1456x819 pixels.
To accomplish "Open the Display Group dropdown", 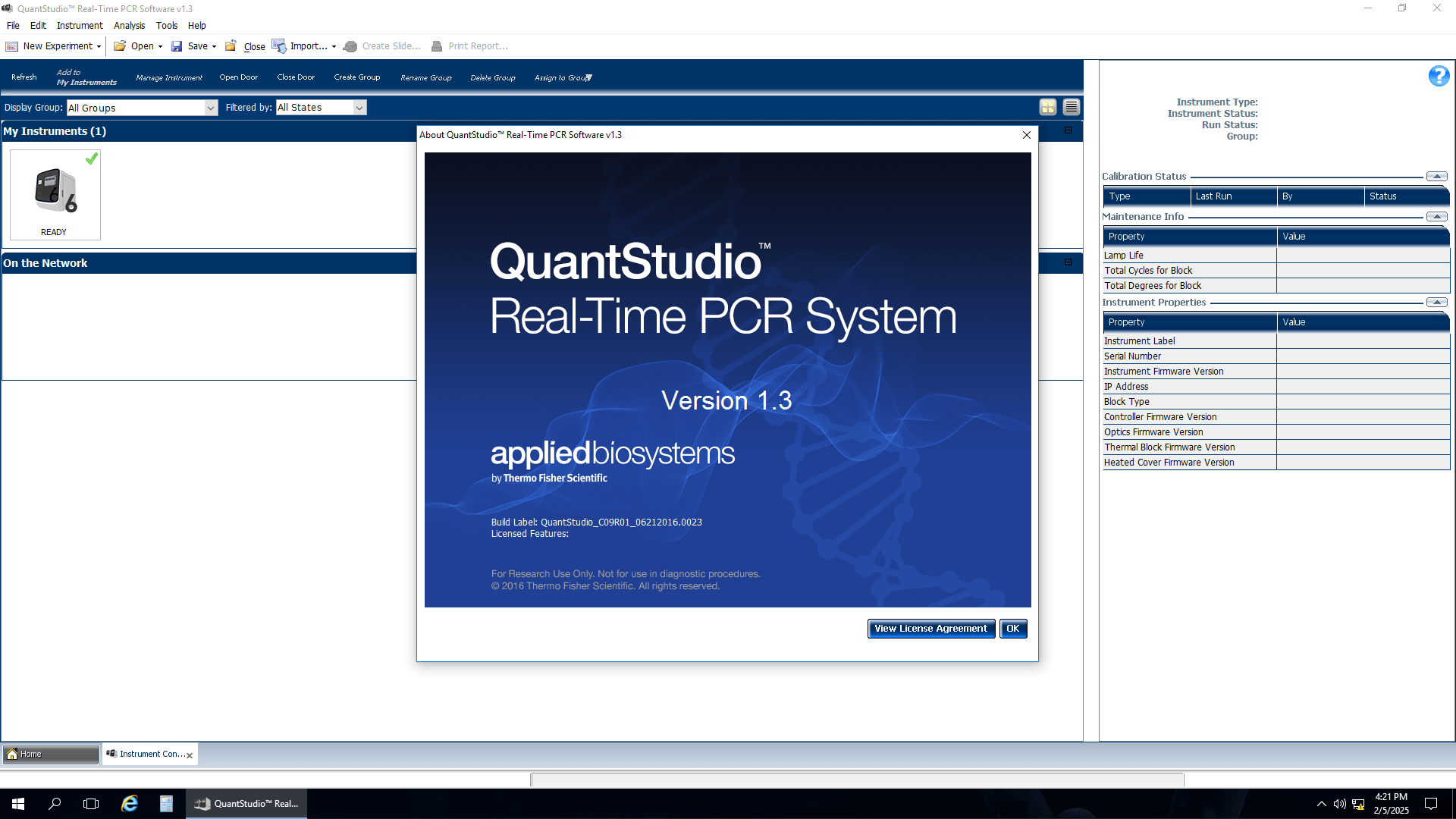I will [x=210, y=108].
